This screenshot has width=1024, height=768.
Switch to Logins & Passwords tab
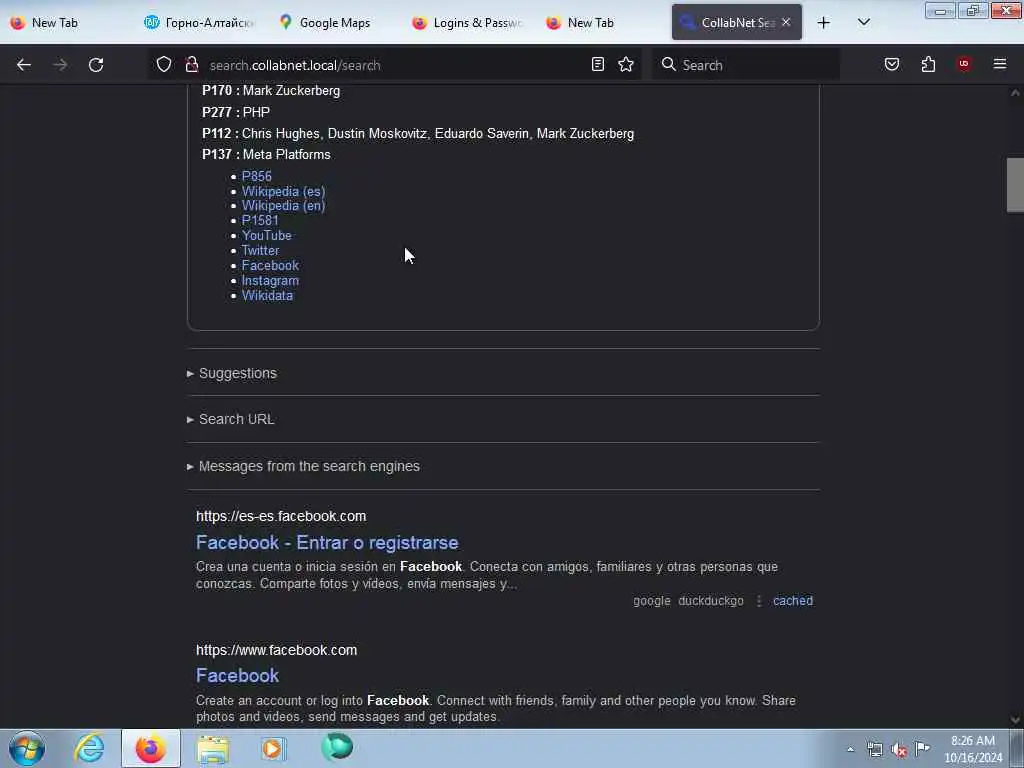click(468, 23)
